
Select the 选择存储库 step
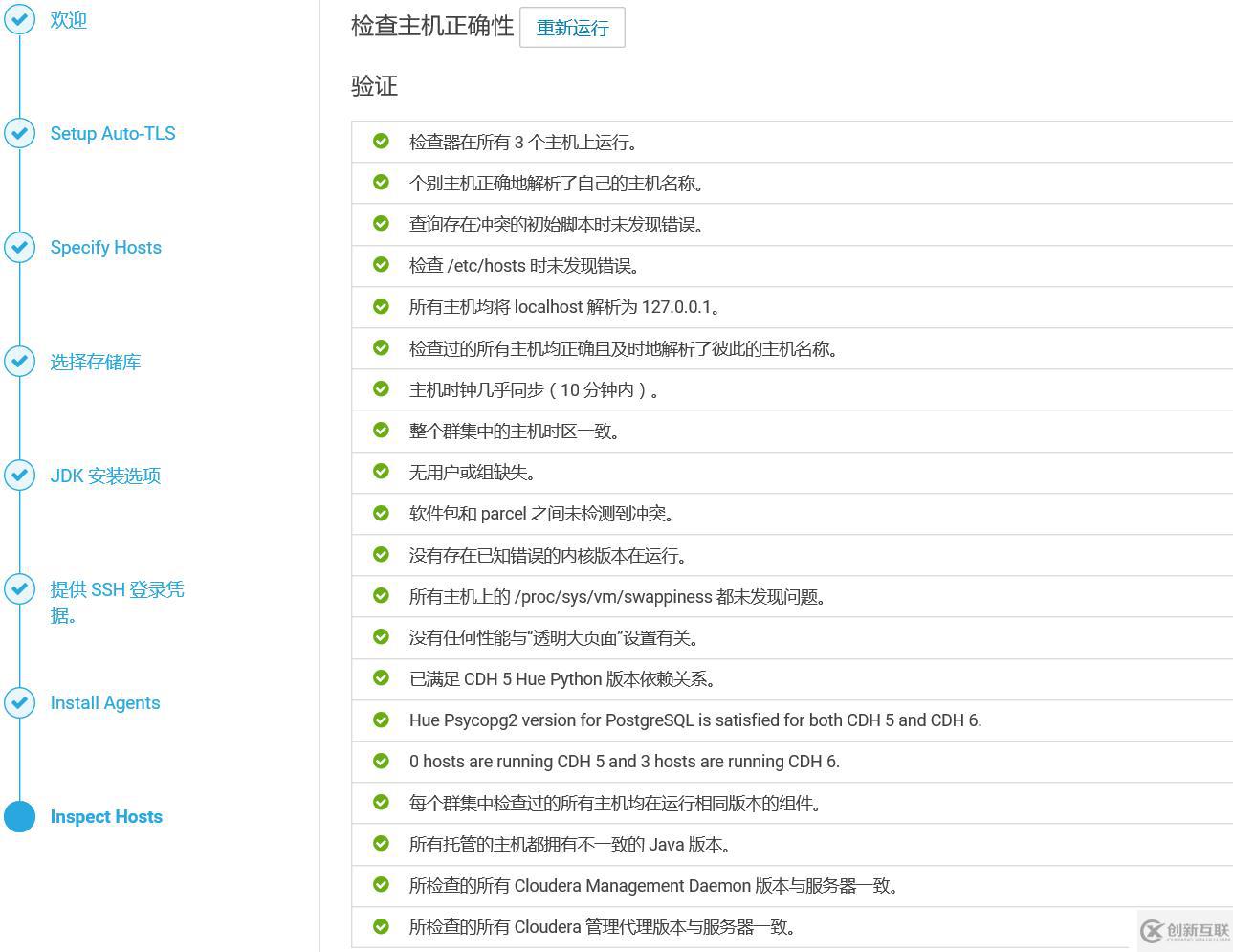(x=96, y=362)
